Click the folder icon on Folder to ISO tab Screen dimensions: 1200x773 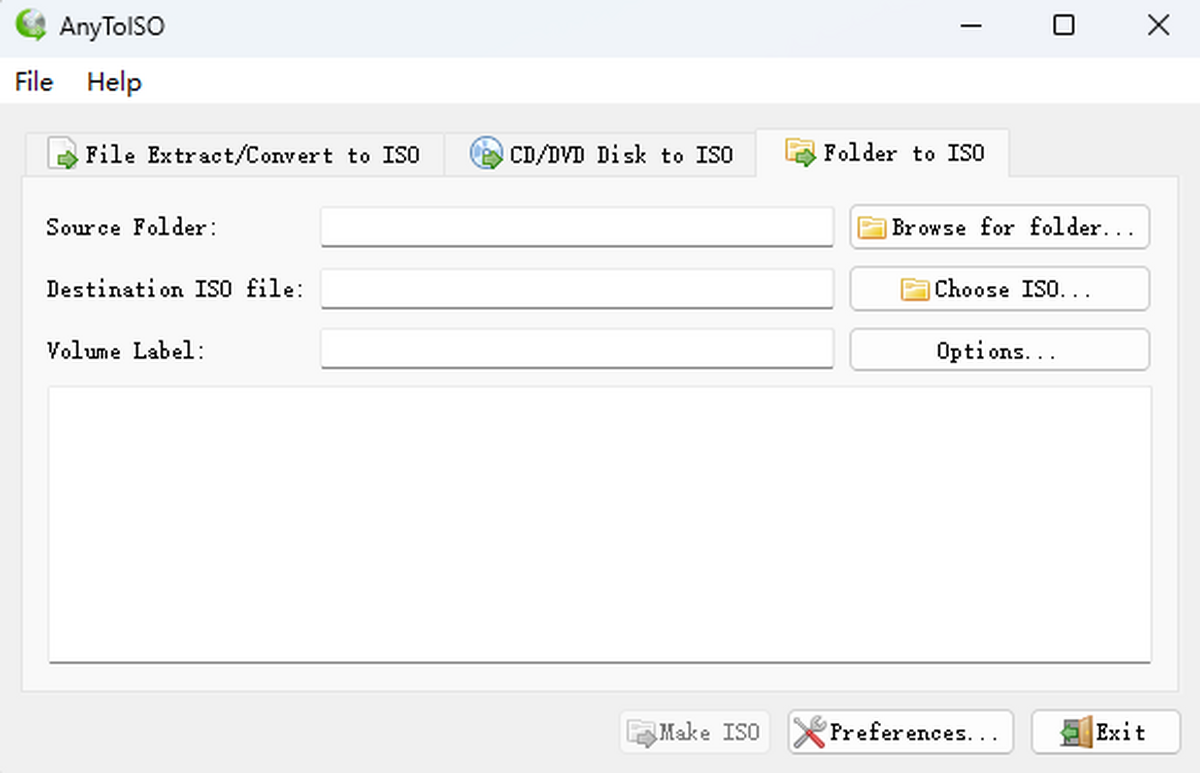coord(800,152)
